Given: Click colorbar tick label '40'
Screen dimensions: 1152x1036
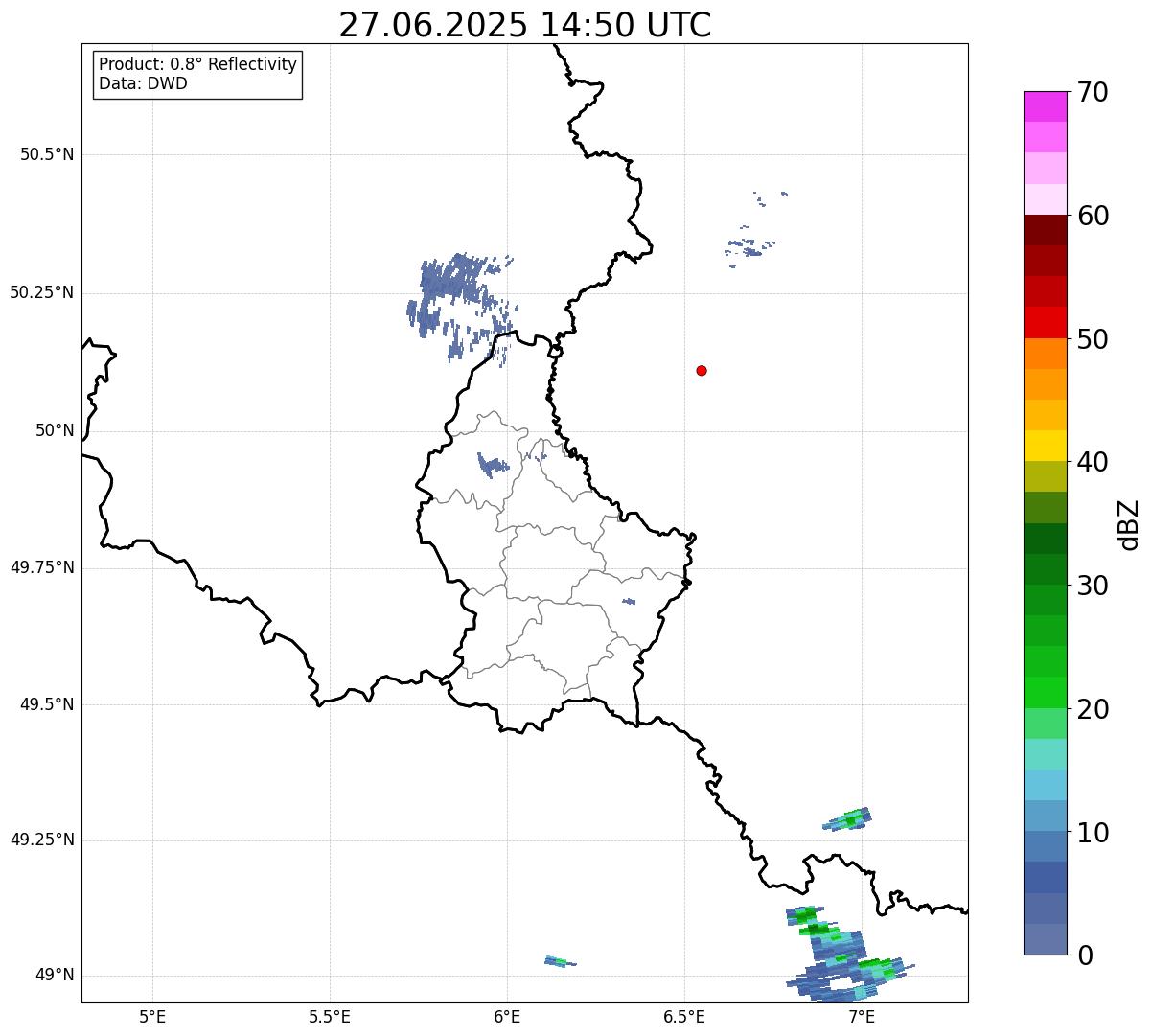Looking at the screenshot, I should [x=1093, y=462].
